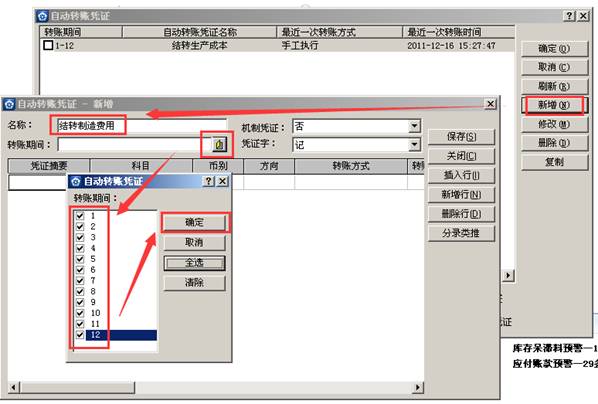Click the help question mark in period dialog

208,181
